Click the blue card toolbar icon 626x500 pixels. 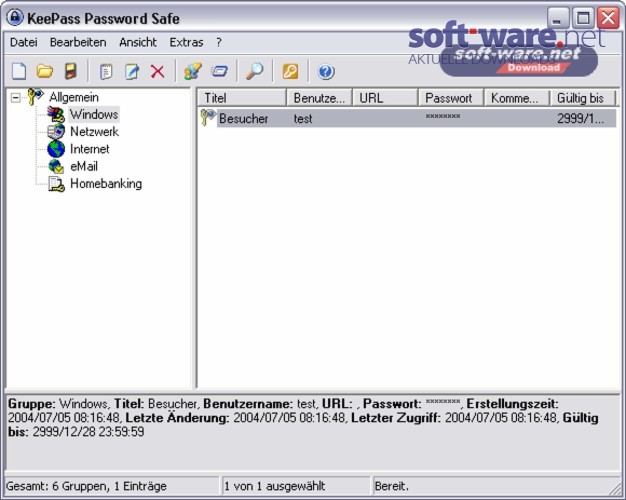pos(220,71)
